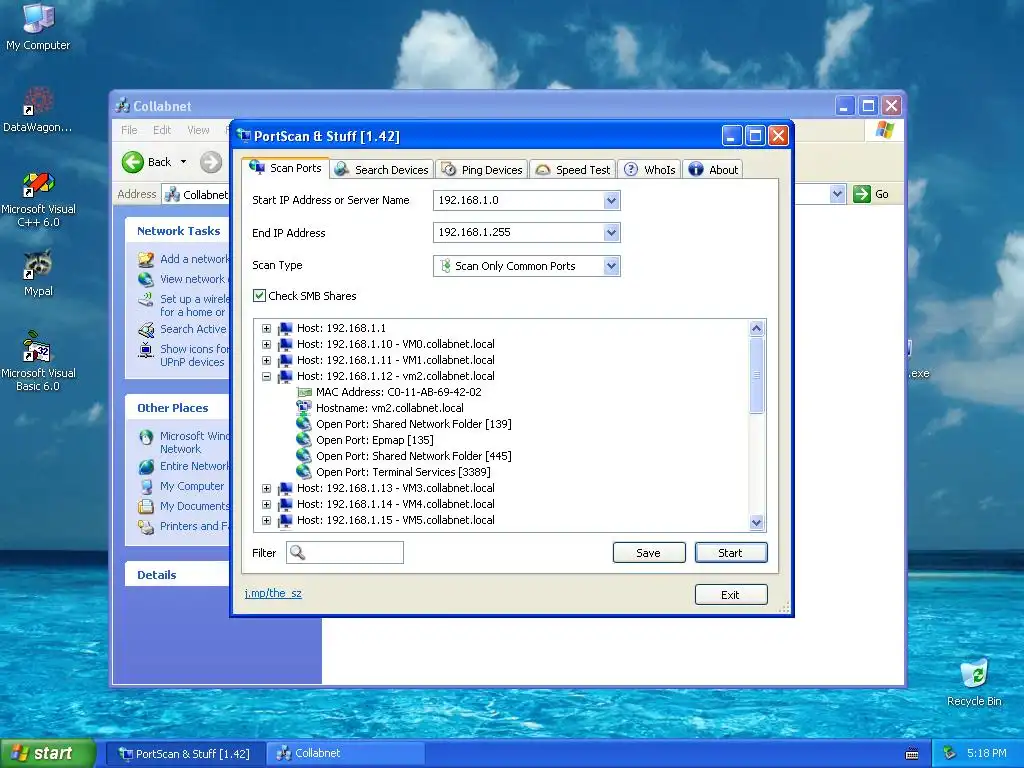Click the system tray network icon
1024x768 pixels.
point(949,753)
